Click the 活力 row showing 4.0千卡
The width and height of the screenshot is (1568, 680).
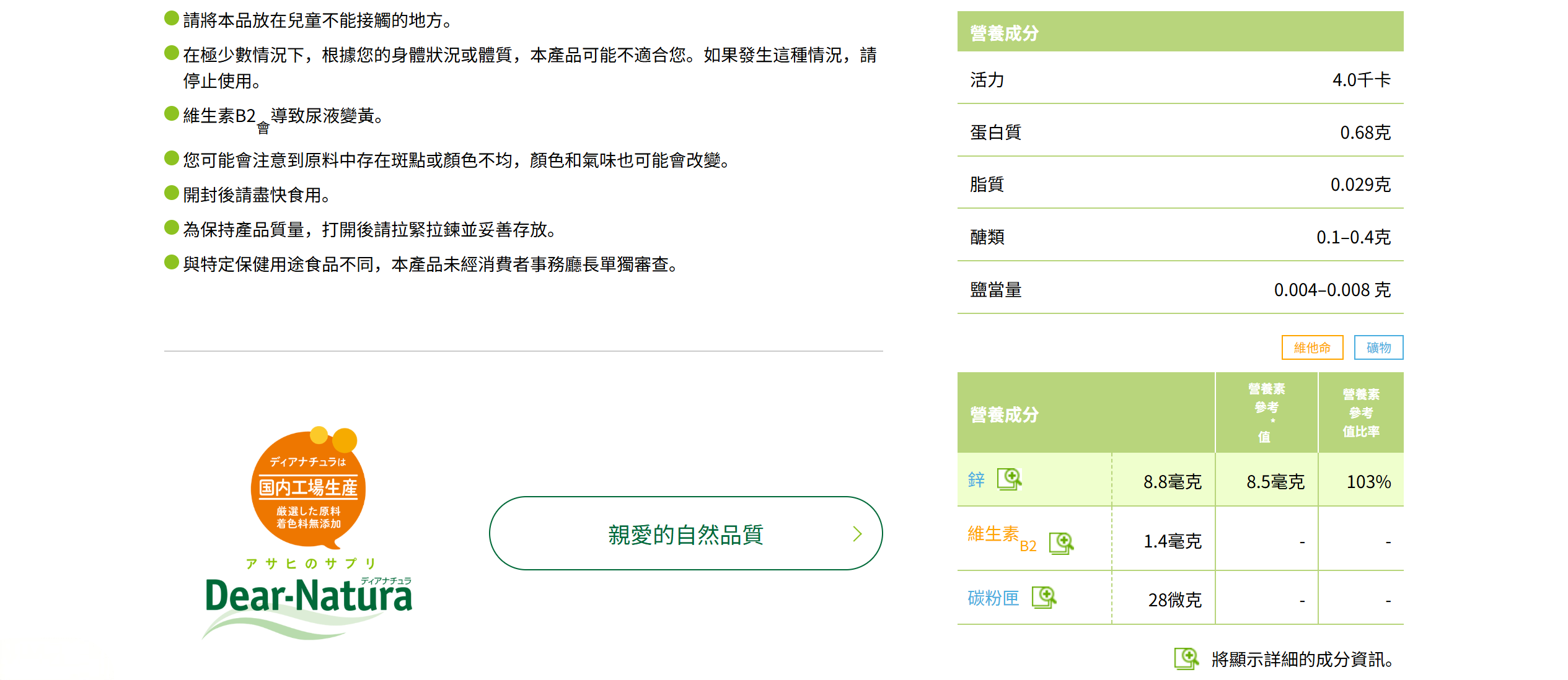click(x=1179, y=79)
